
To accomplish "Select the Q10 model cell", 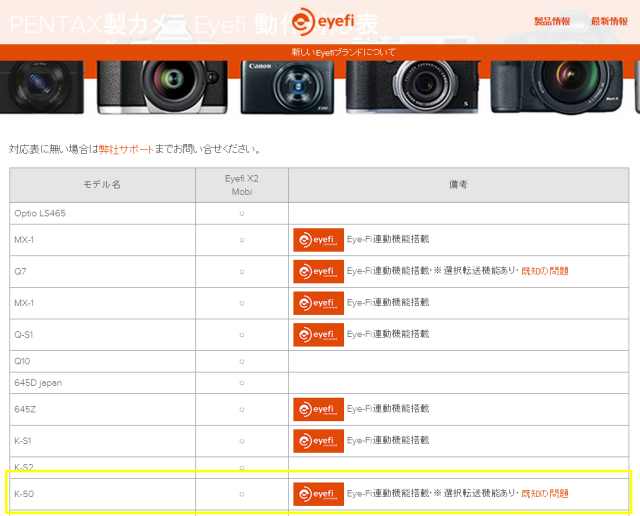I will (102, 361).
